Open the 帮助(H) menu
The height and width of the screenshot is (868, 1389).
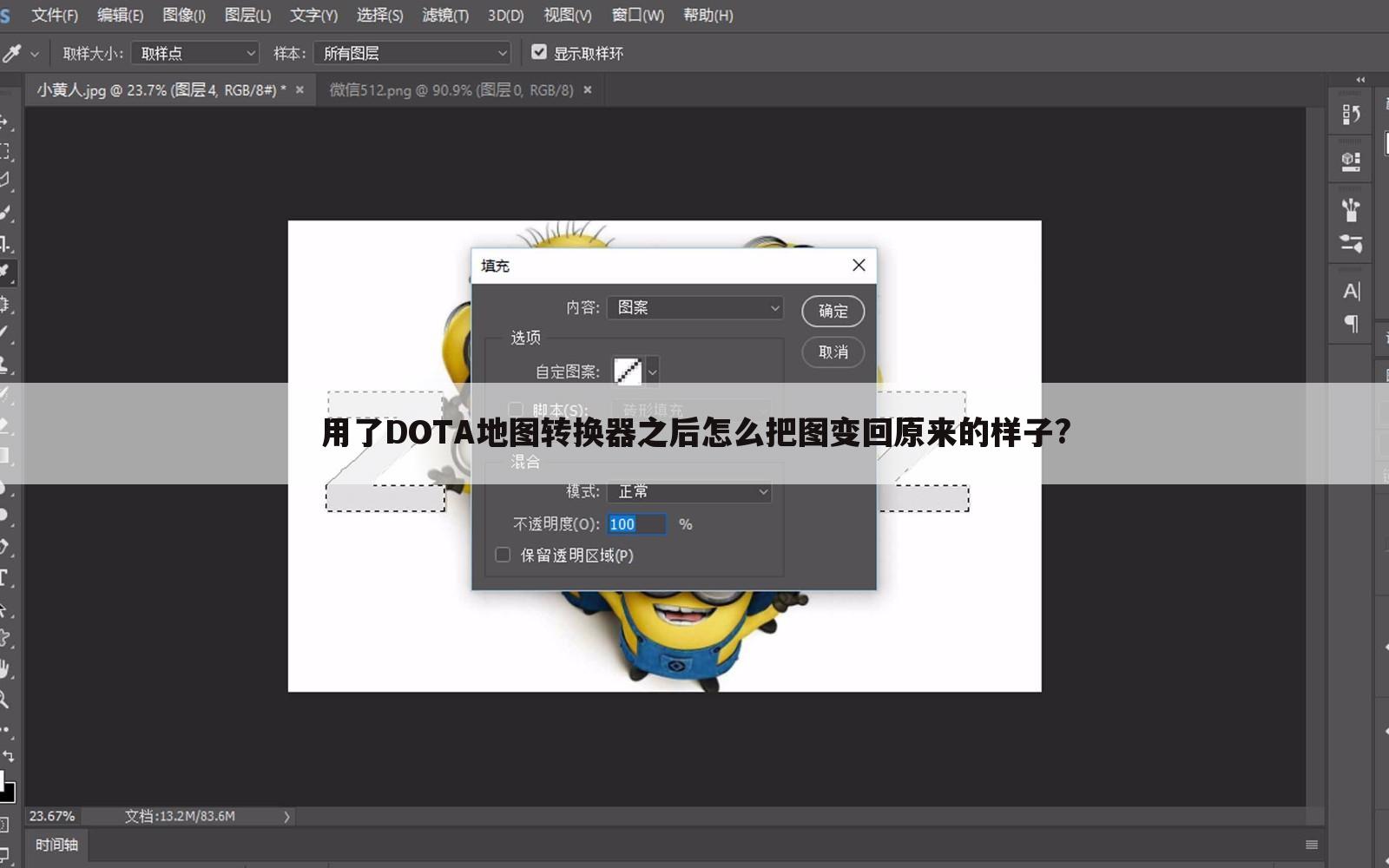point(708,16)
